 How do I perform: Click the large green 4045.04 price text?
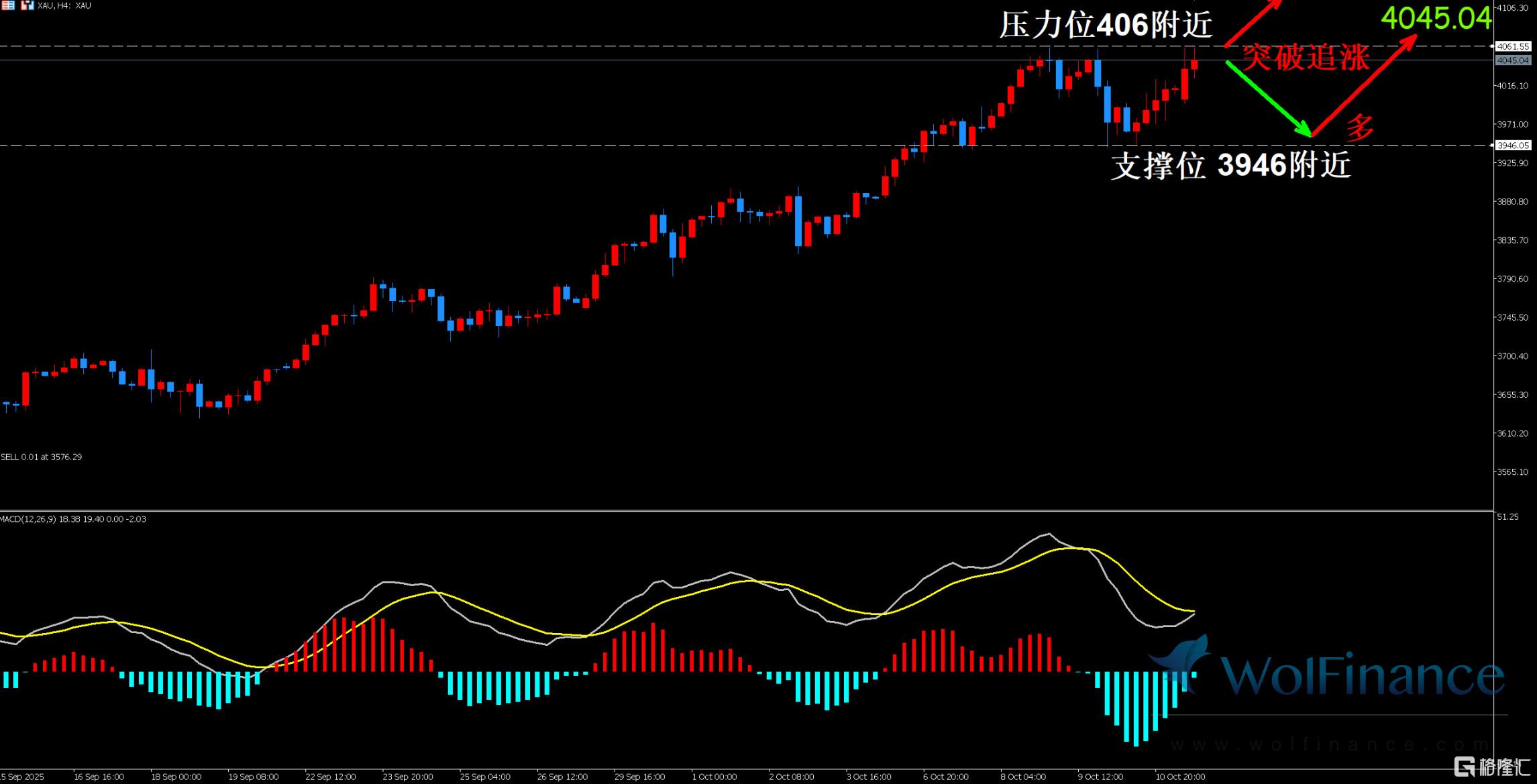click(1436, 18)
